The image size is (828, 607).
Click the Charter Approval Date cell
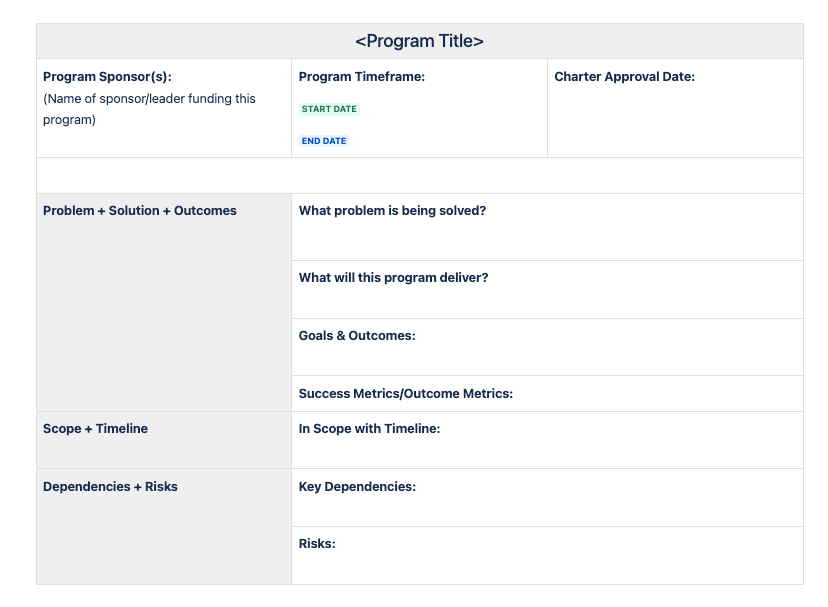tap(675, 108)
